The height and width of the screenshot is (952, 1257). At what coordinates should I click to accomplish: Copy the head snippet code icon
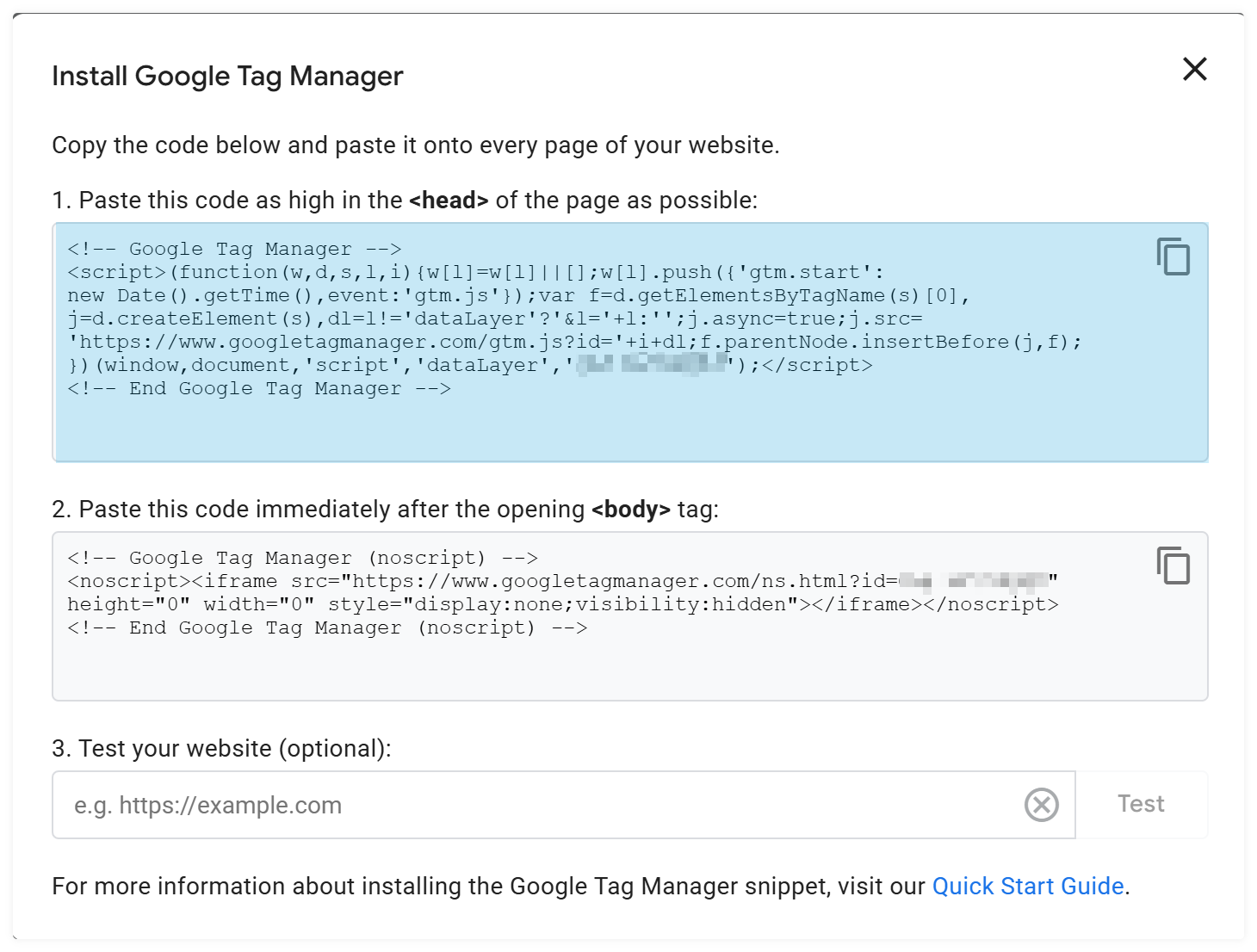[1173, 257]
